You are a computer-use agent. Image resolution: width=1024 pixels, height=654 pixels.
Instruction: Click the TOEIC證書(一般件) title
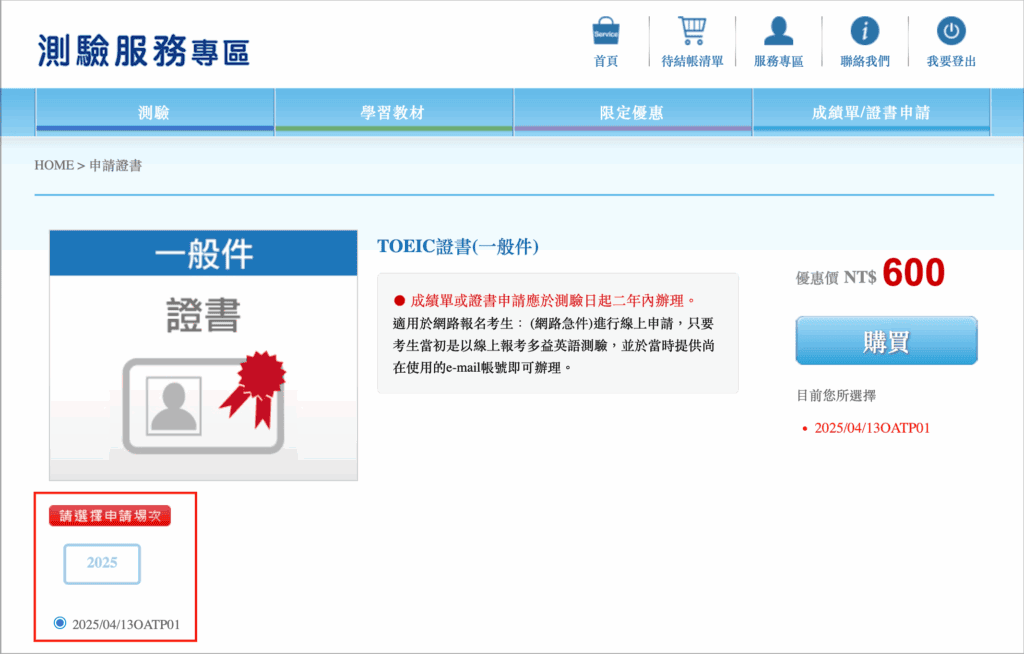pyautogui.click(x=458, y=246)
